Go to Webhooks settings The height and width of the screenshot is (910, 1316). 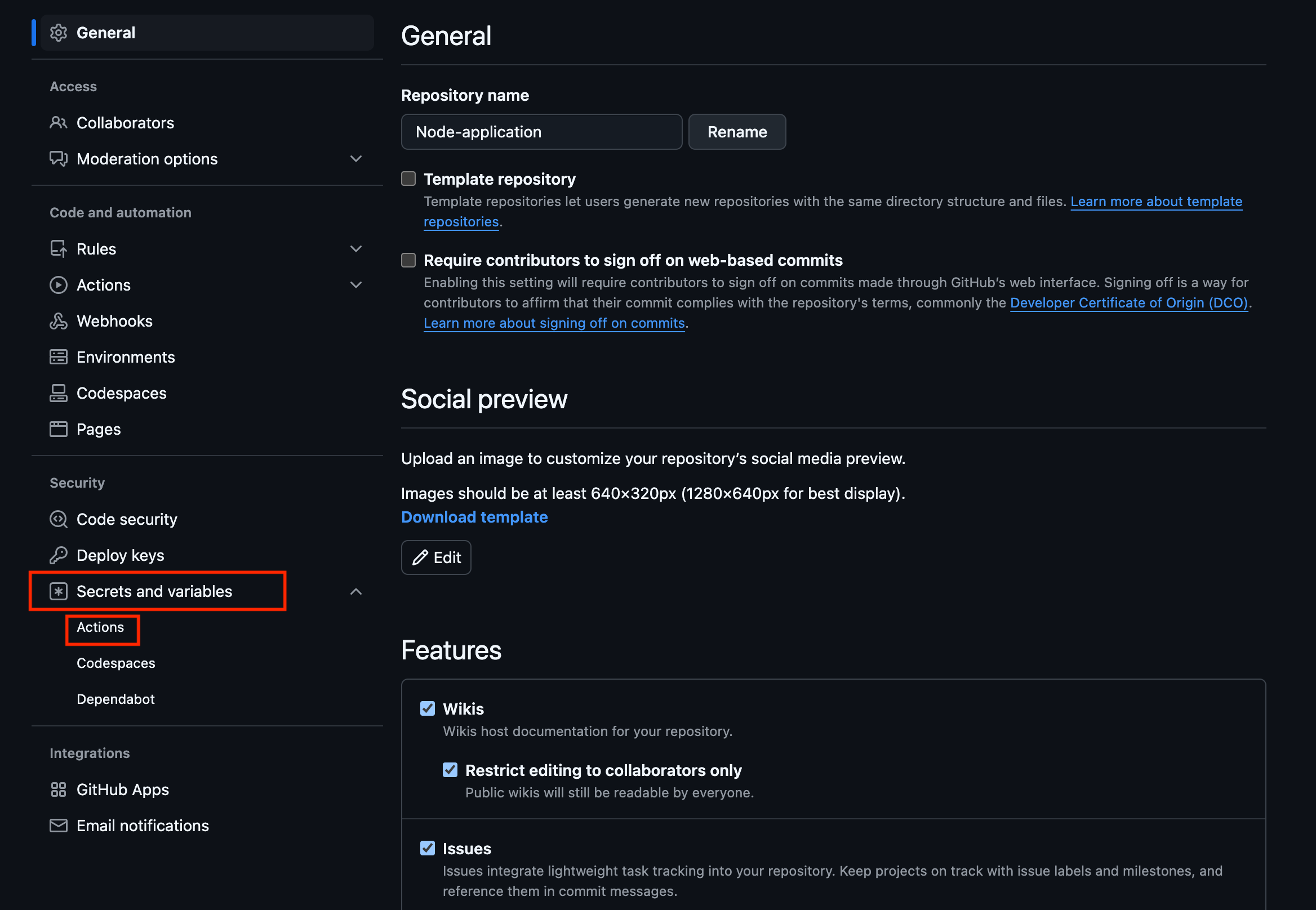click(207, 321)
